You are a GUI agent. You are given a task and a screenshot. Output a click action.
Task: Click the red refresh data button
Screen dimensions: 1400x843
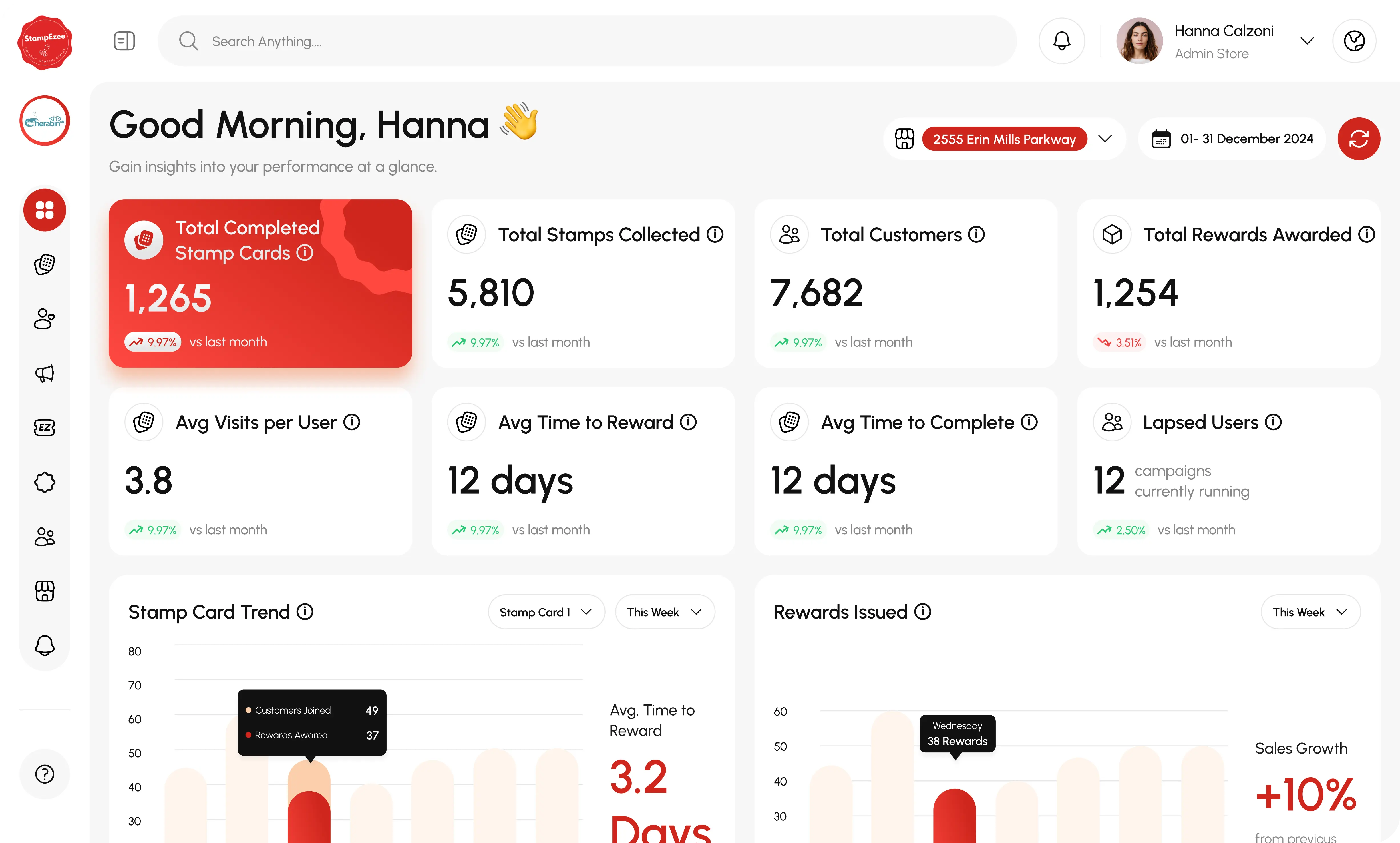click(x=1358, y=139)
